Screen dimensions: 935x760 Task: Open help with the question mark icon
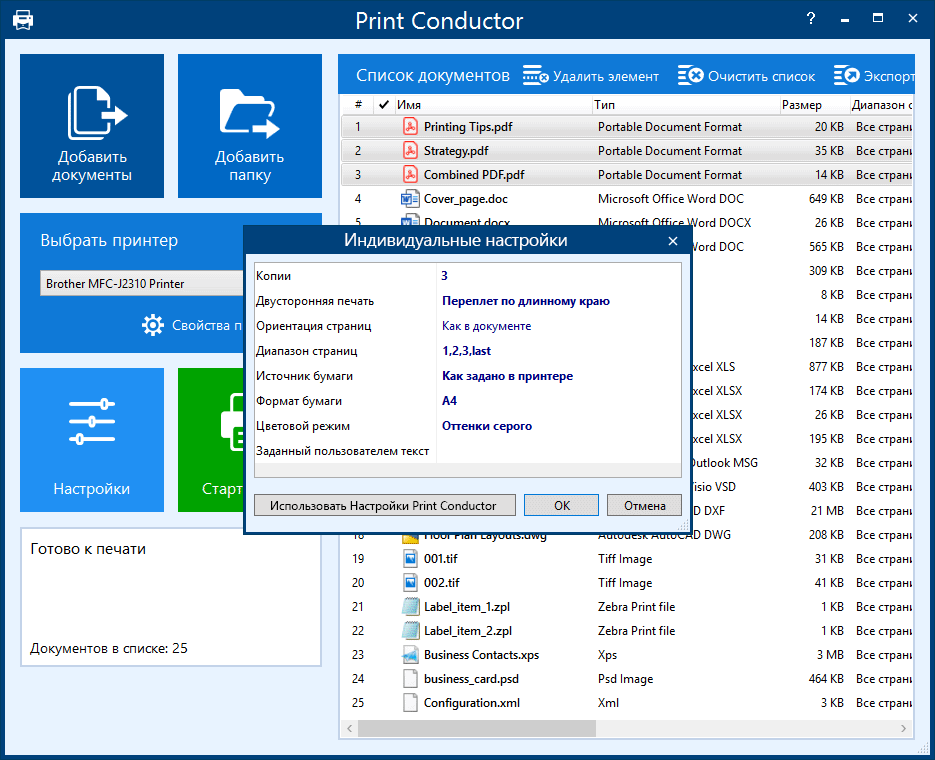point(811,18)
